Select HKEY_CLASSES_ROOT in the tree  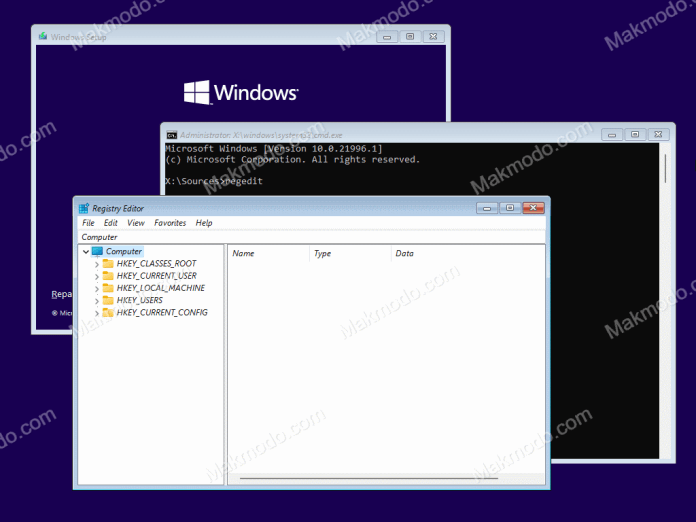[x=156, y=264]
